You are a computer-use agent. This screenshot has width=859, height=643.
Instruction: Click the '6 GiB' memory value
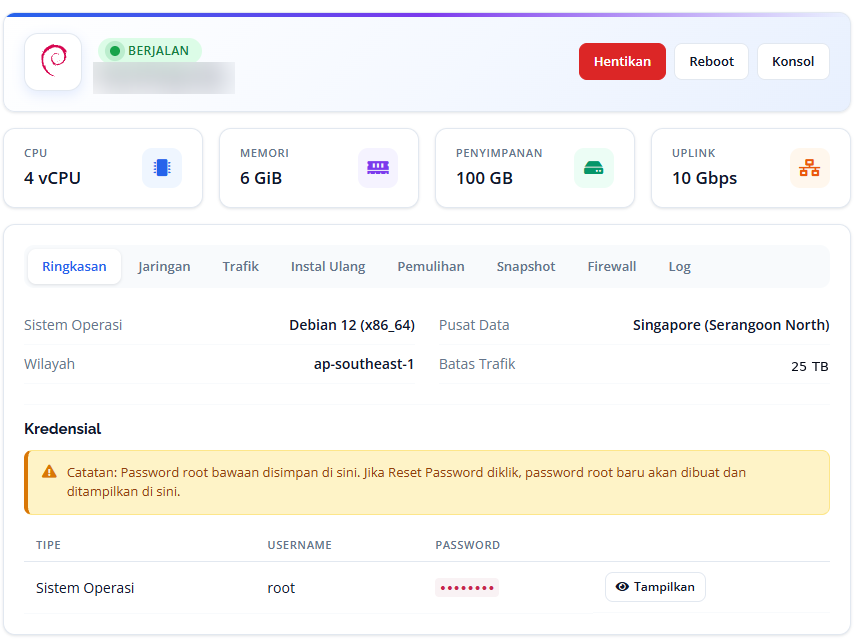coord(261,178)
